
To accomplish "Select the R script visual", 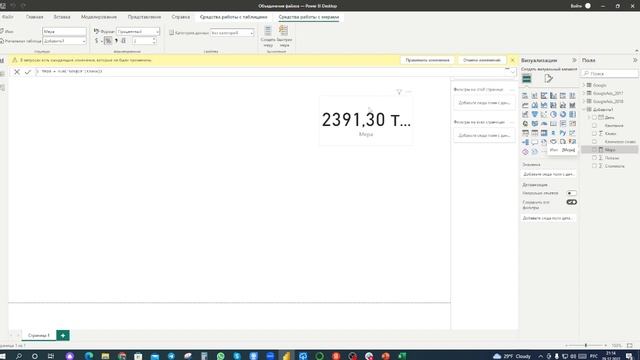I will click(x=553, y=133).
